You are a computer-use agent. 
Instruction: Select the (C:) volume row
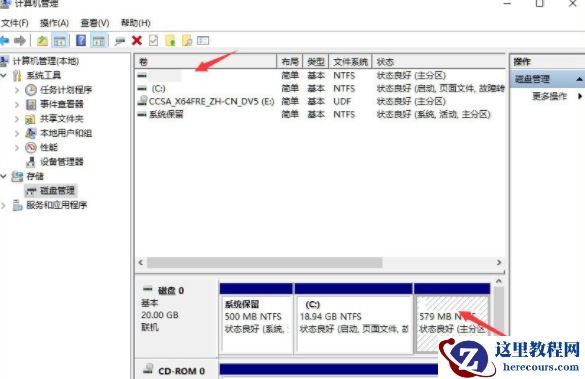click(x=320, y=88)
